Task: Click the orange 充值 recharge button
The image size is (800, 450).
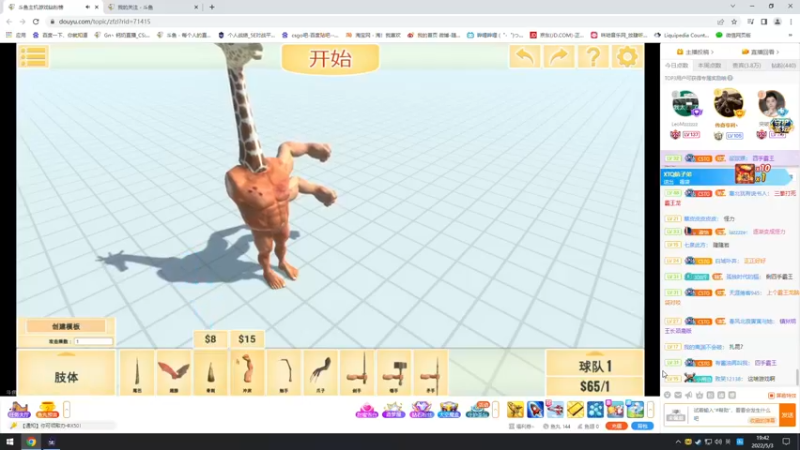Action: coord(616,426)
